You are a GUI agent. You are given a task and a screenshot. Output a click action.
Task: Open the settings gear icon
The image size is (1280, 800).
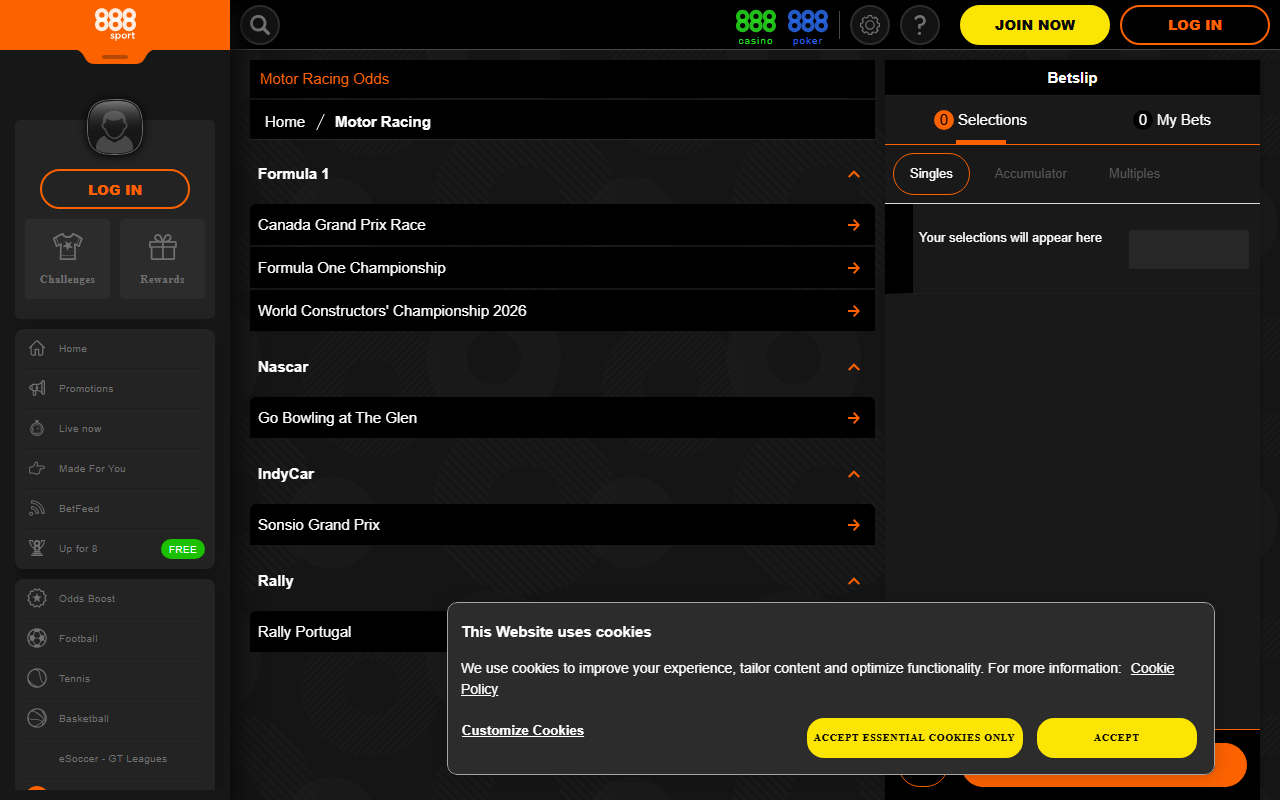pyautogui.click(x=870, y=25)
